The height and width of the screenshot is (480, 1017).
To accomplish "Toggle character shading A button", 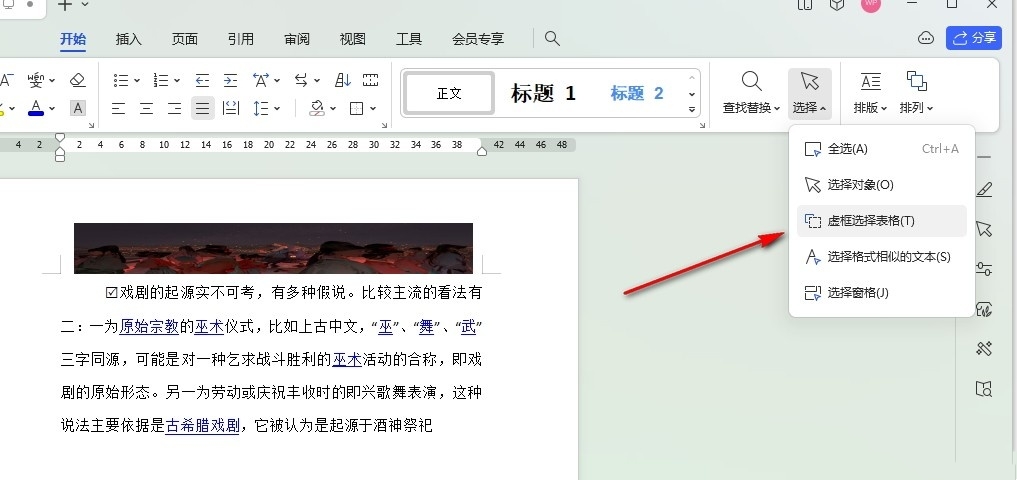I will pos(78,108).
